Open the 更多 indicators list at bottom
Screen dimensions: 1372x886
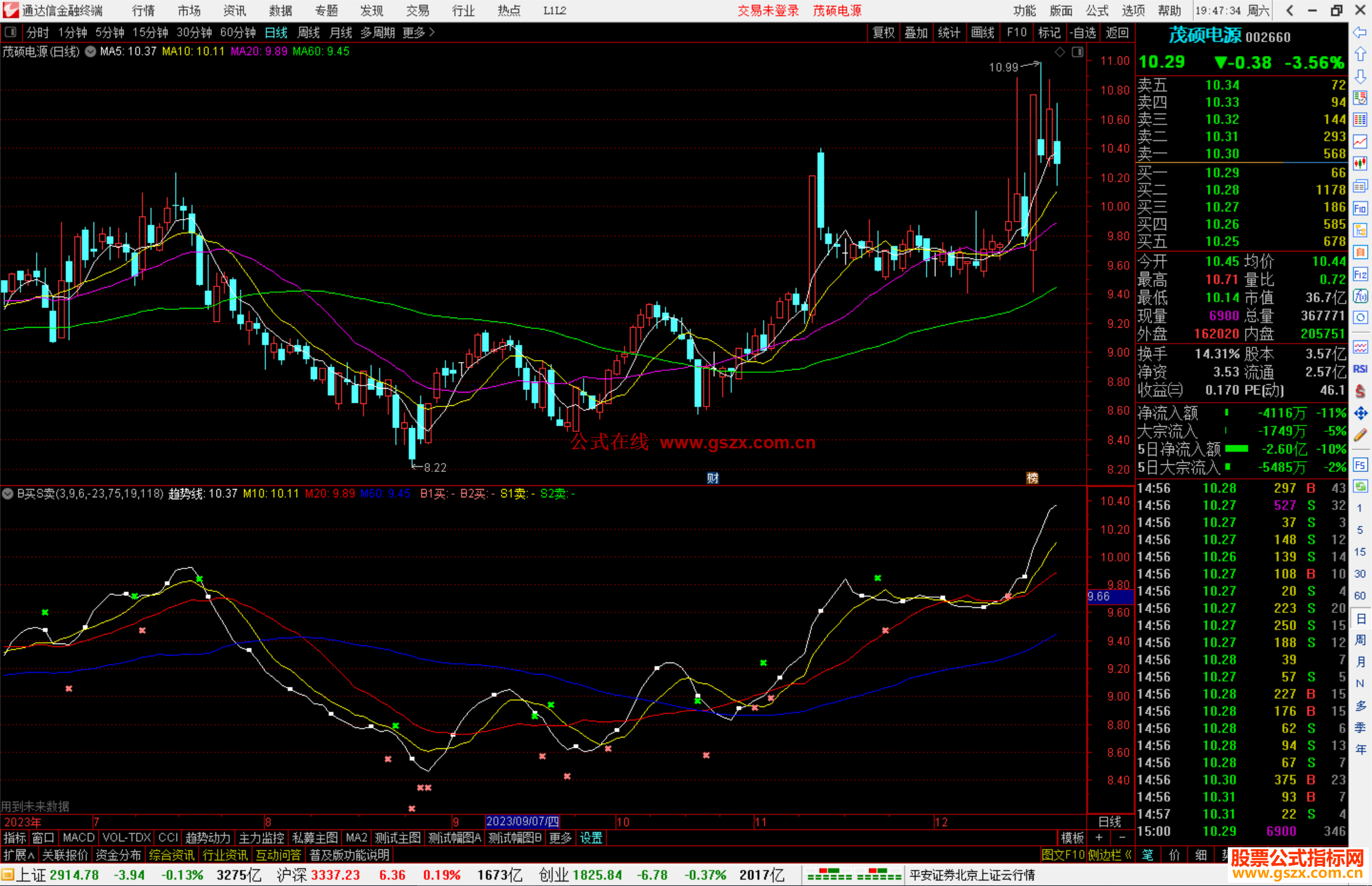[x=560, y=838]
